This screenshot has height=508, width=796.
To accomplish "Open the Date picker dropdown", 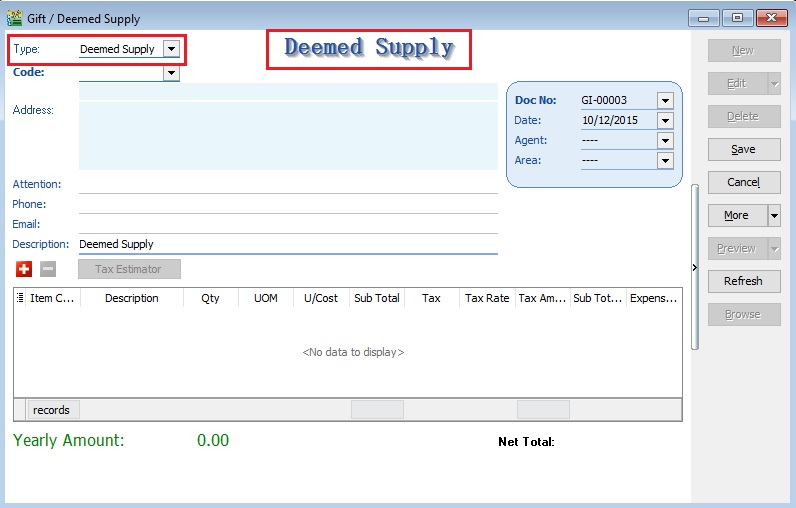I will click(665, 121).
